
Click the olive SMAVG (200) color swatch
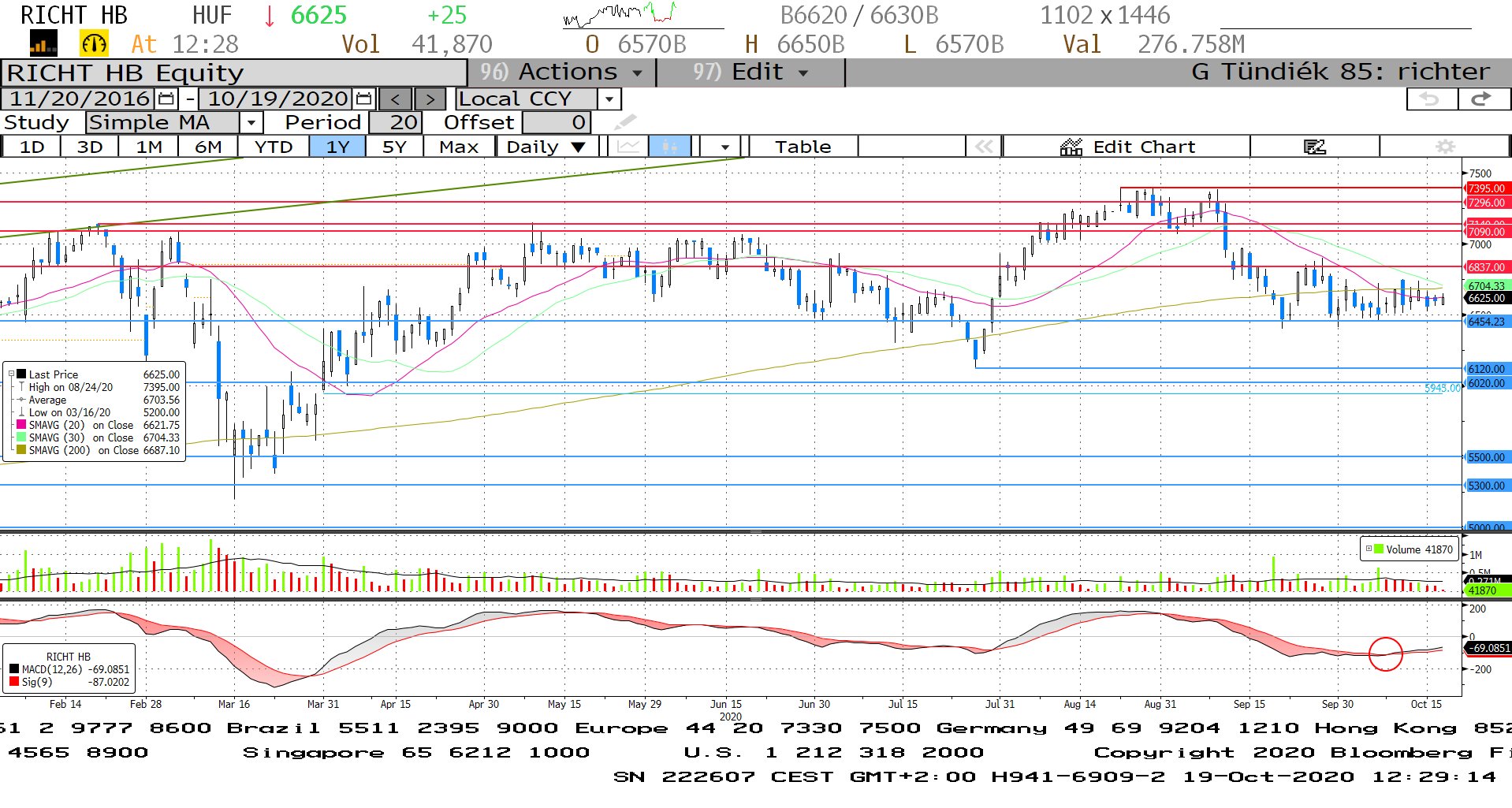click(22, 450)
